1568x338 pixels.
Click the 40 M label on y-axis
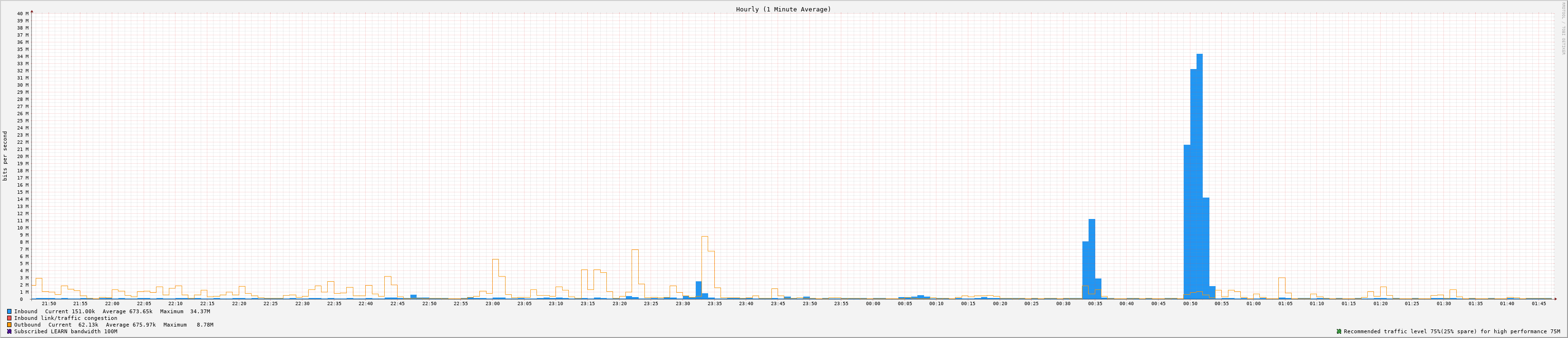pos(22,13)
